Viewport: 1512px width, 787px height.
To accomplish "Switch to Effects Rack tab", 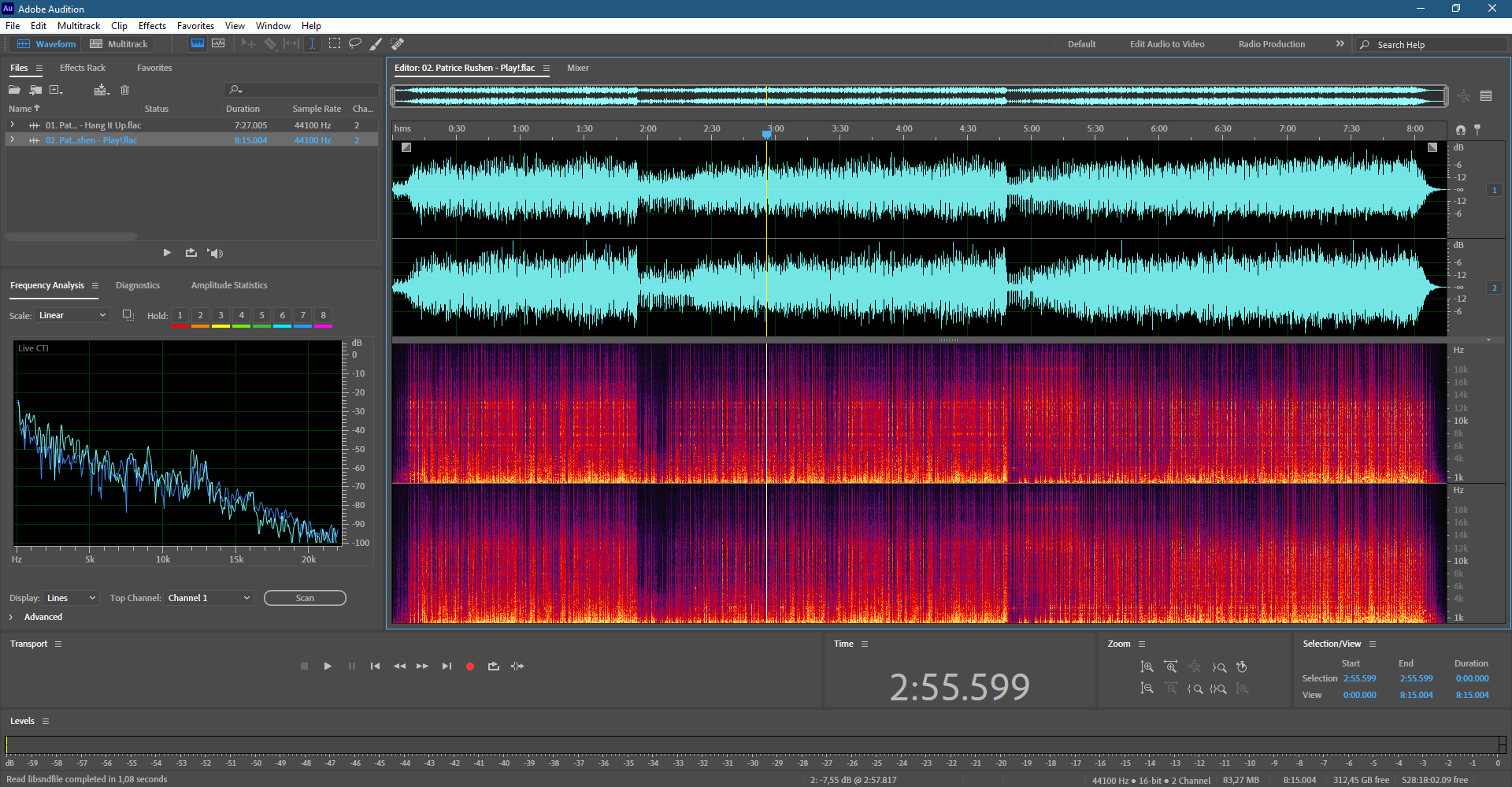I will click(x=82, y=68).
